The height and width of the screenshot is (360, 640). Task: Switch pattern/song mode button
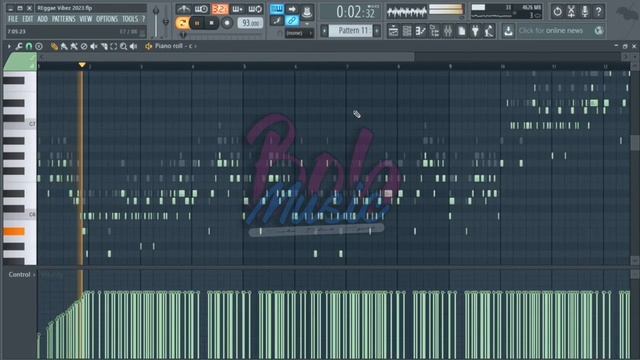182,23
